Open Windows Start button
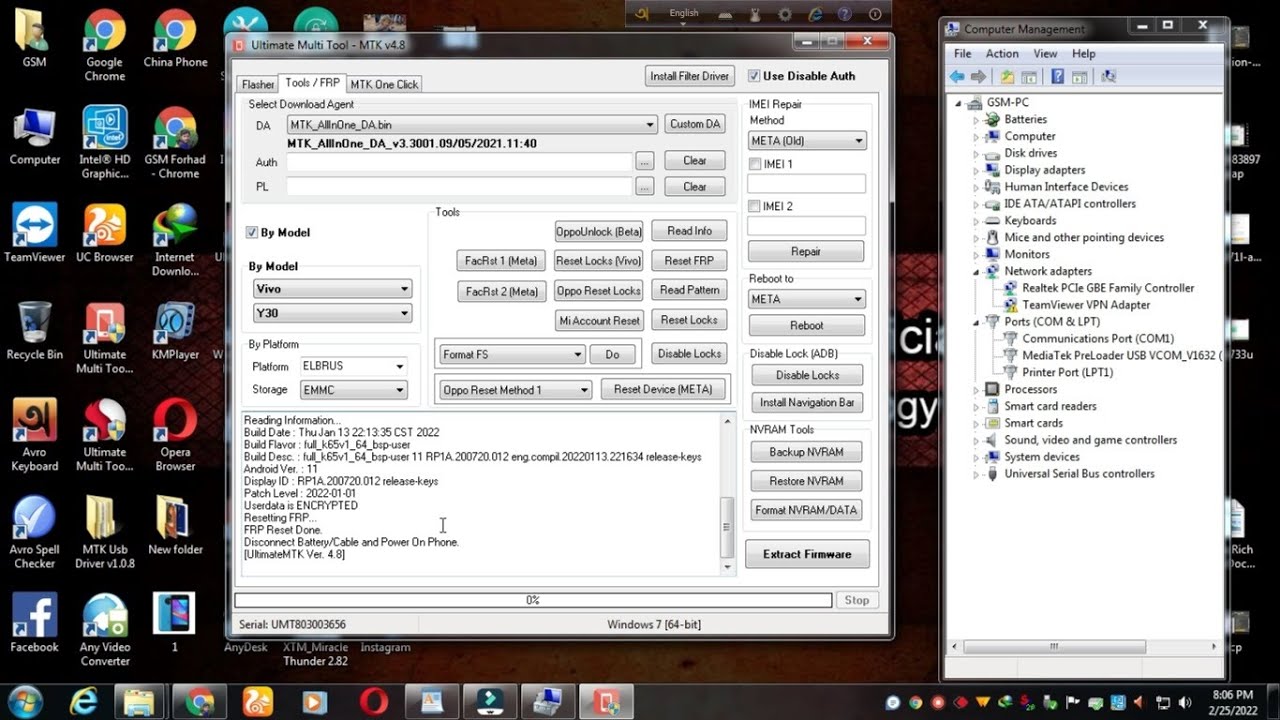The width and height of the screenshot is (1280, 720). click(24, 700)
